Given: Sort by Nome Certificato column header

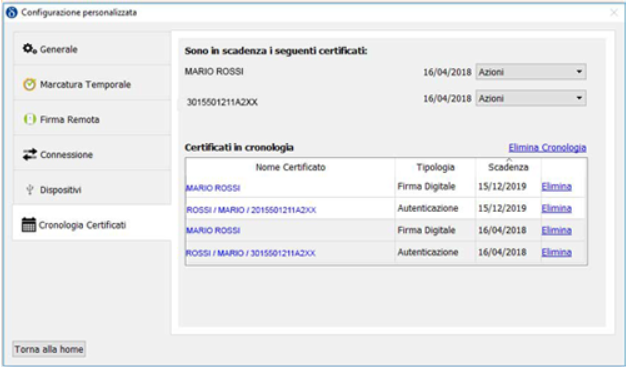Looking at the screenshot, I should [290, 167].
